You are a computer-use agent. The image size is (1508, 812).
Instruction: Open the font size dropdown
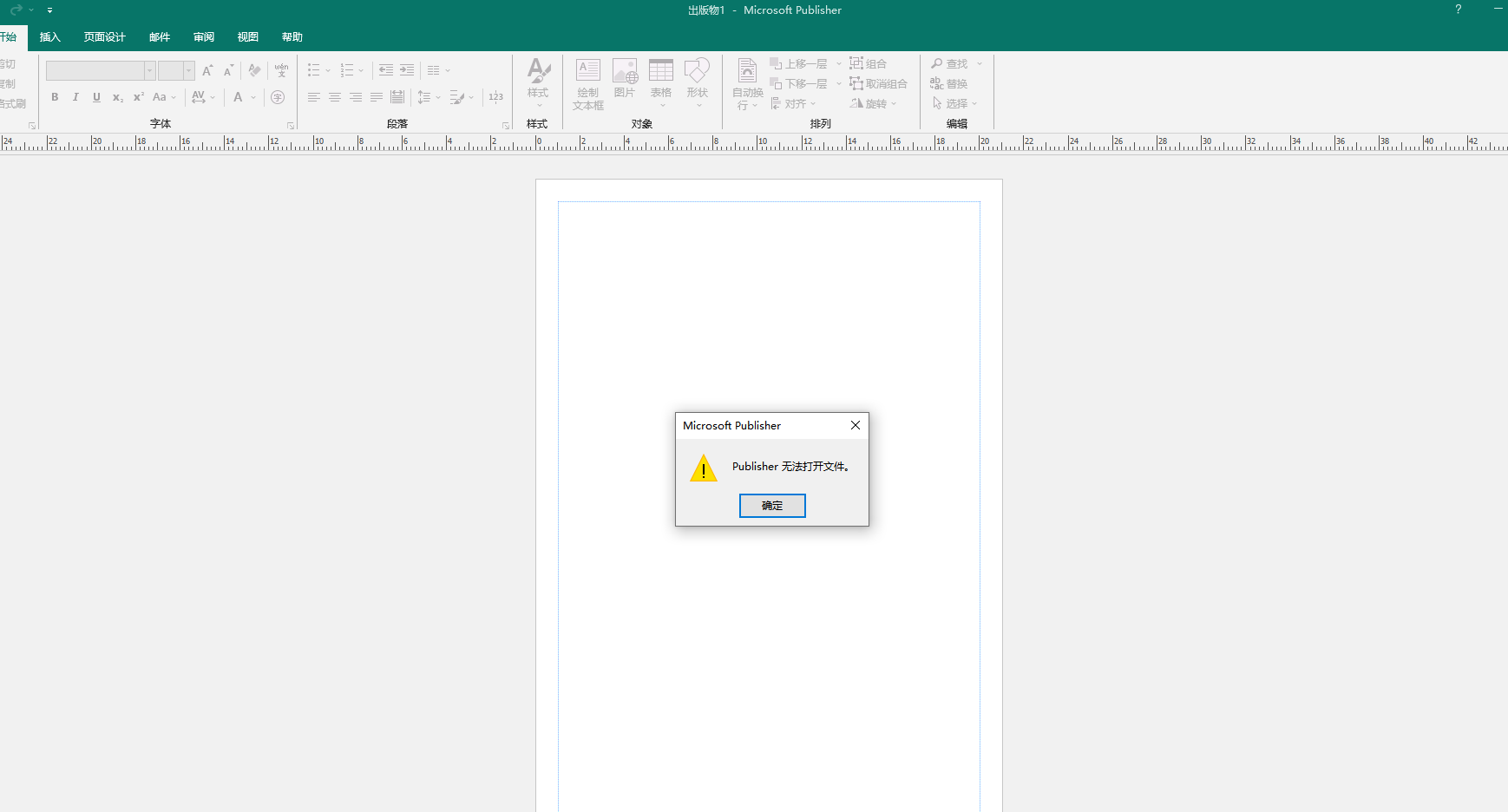pos(188,71)
